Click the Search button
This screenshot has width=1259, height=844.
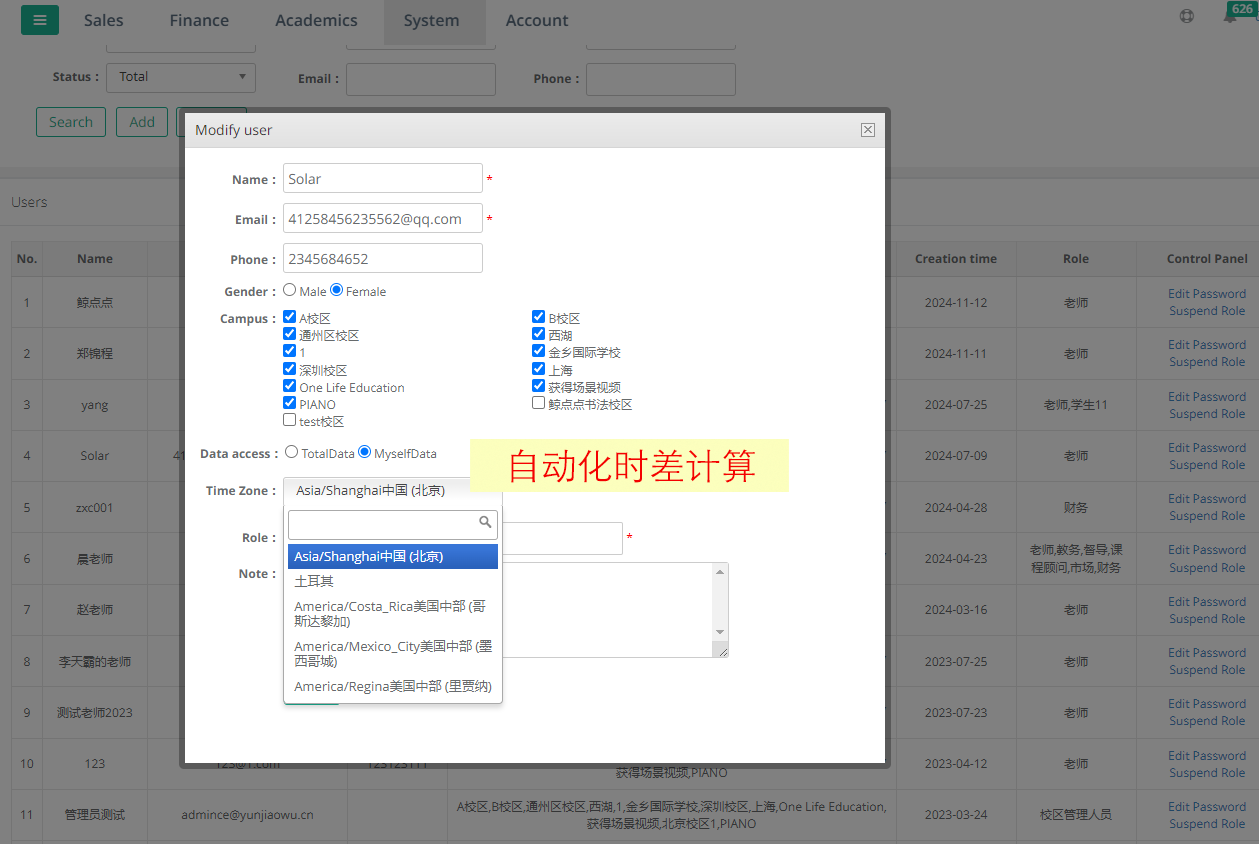(71, 122)
